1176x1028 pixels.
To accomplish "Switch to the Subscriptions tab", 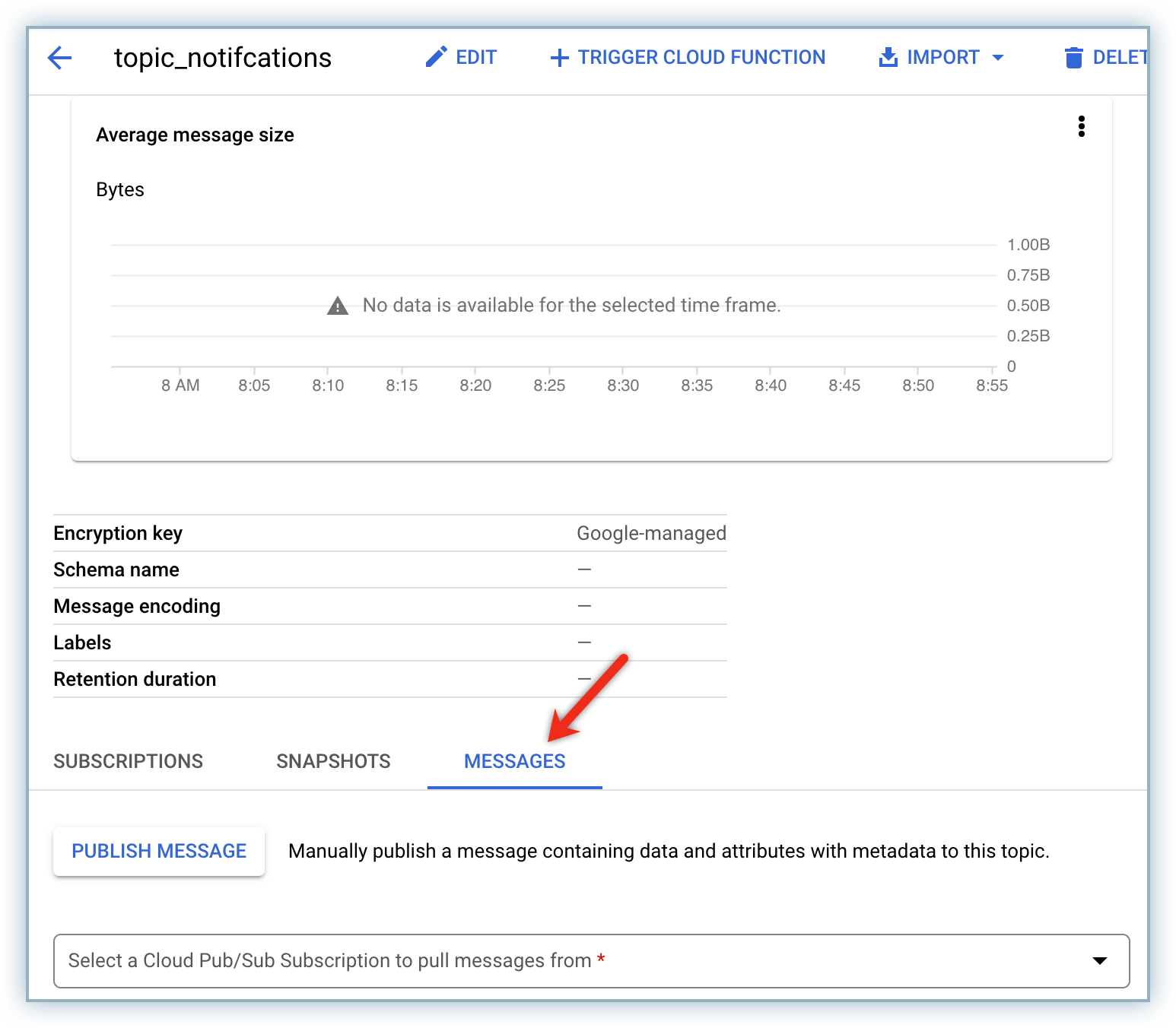I will 128,761.
